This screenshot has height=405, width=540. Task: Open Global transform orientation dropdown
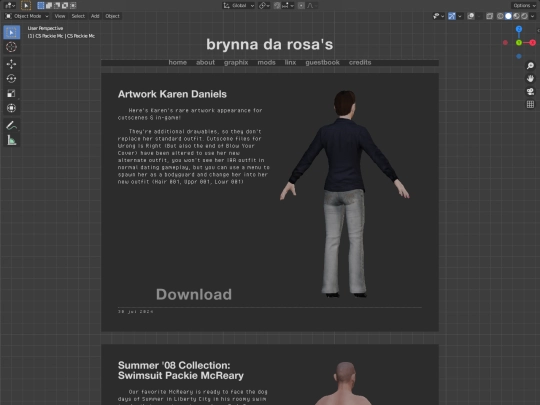239,6
